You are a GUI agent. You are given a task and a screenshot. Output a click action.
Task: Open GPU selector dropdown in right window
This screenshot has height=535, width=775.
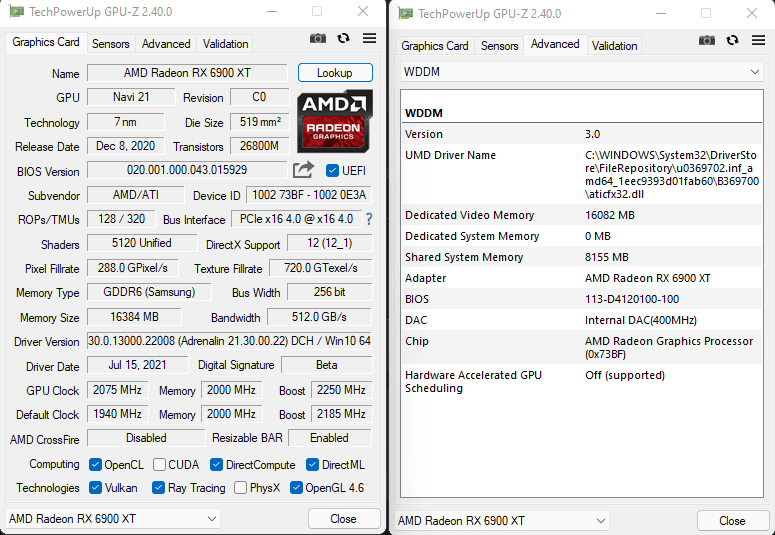pos(502,521)
